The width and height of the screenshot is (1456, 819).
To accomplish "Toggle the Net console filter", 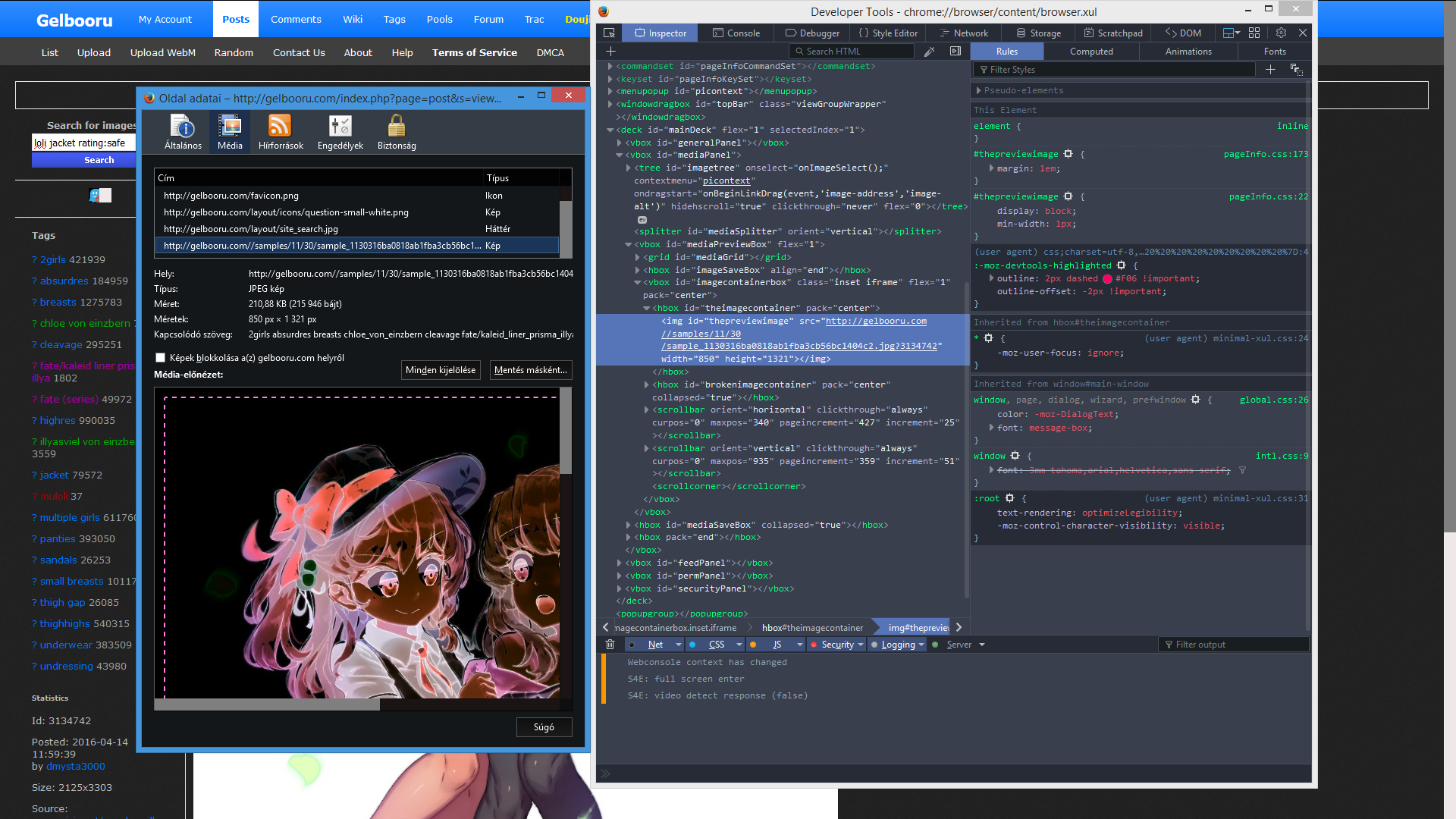I will click(655, 645).
